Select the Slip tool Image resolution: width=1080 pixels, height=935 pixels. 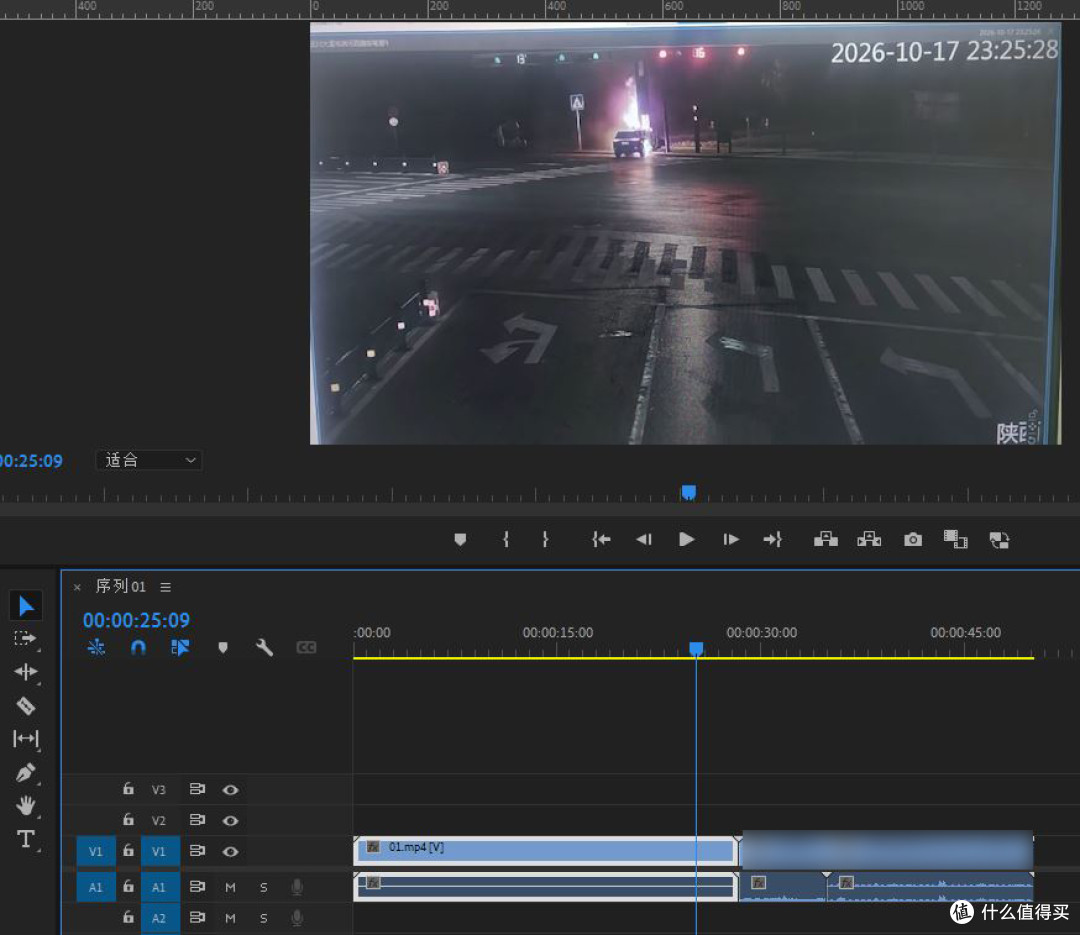(x=25, y=739)
